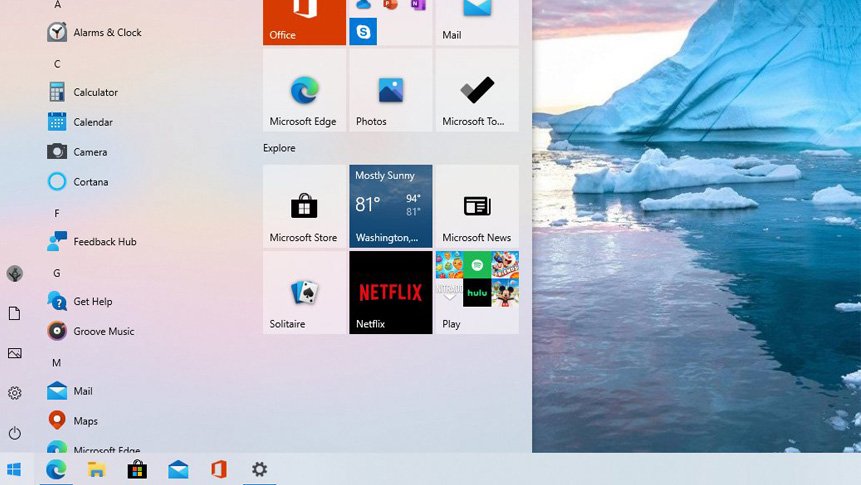This screenshot has width=861, height=485.
Task: Open Microsoft News tile
Action: point(476,206)
